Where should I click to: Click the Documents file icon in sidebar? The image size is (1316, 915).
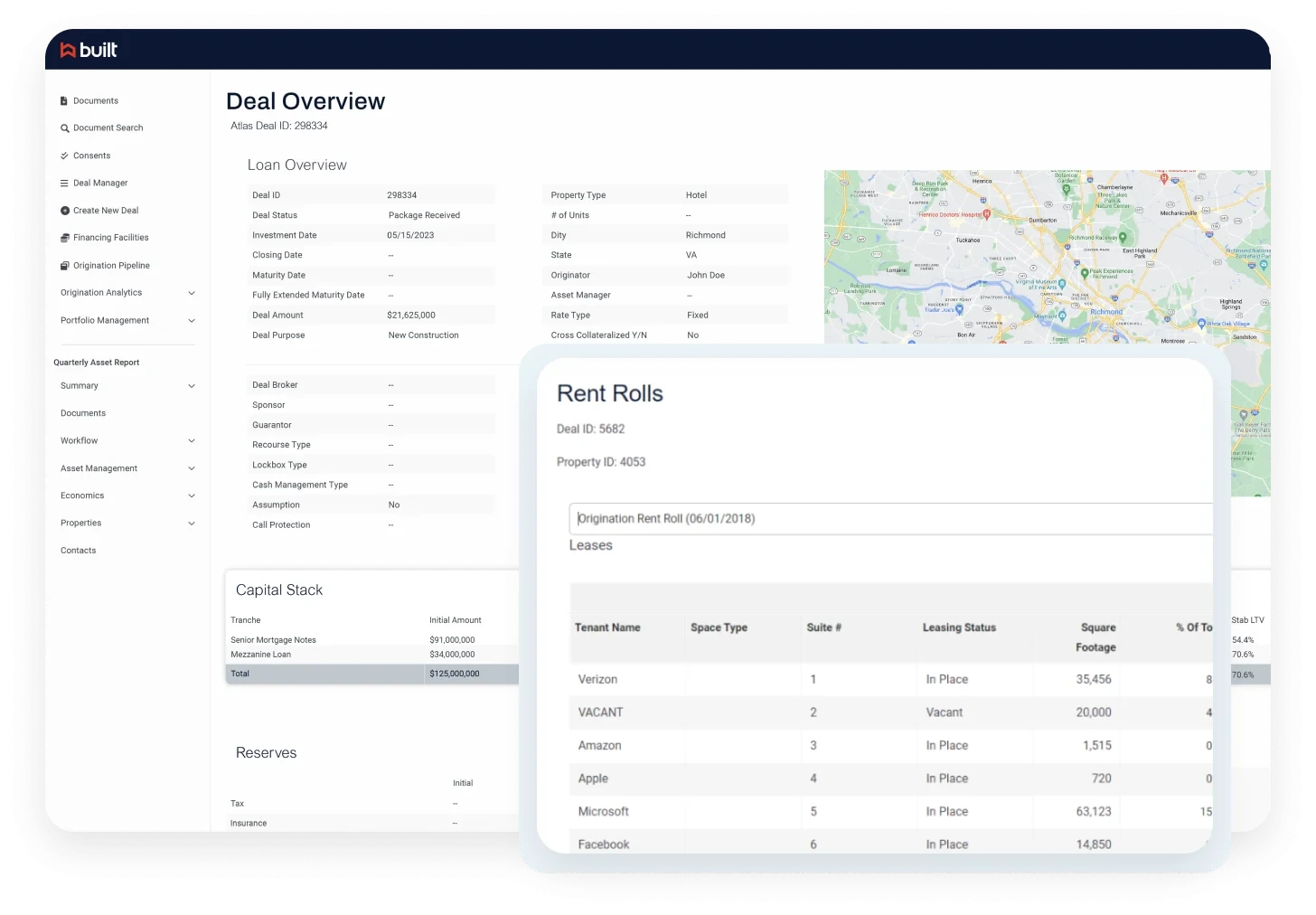[x=64, y=101]
